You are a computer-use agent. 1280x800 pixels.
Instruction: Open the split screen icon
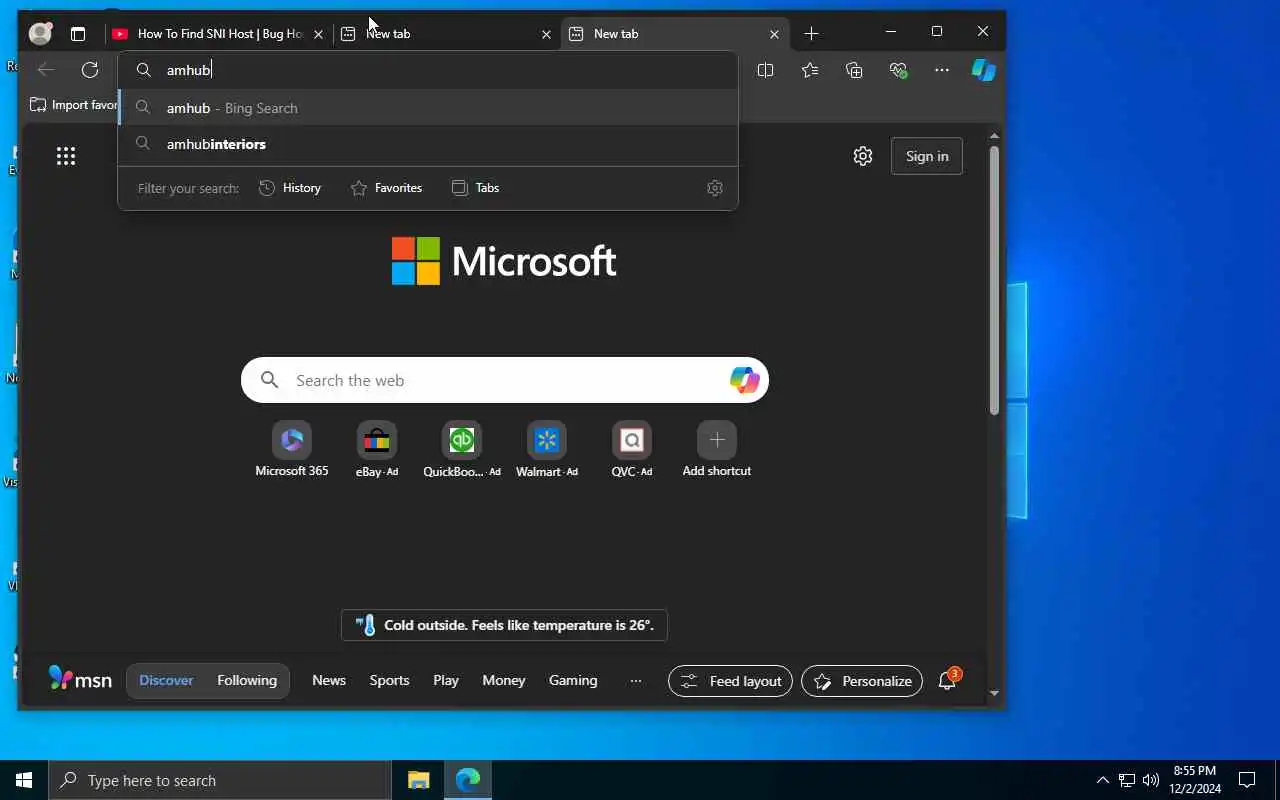[x=766, y=70]
